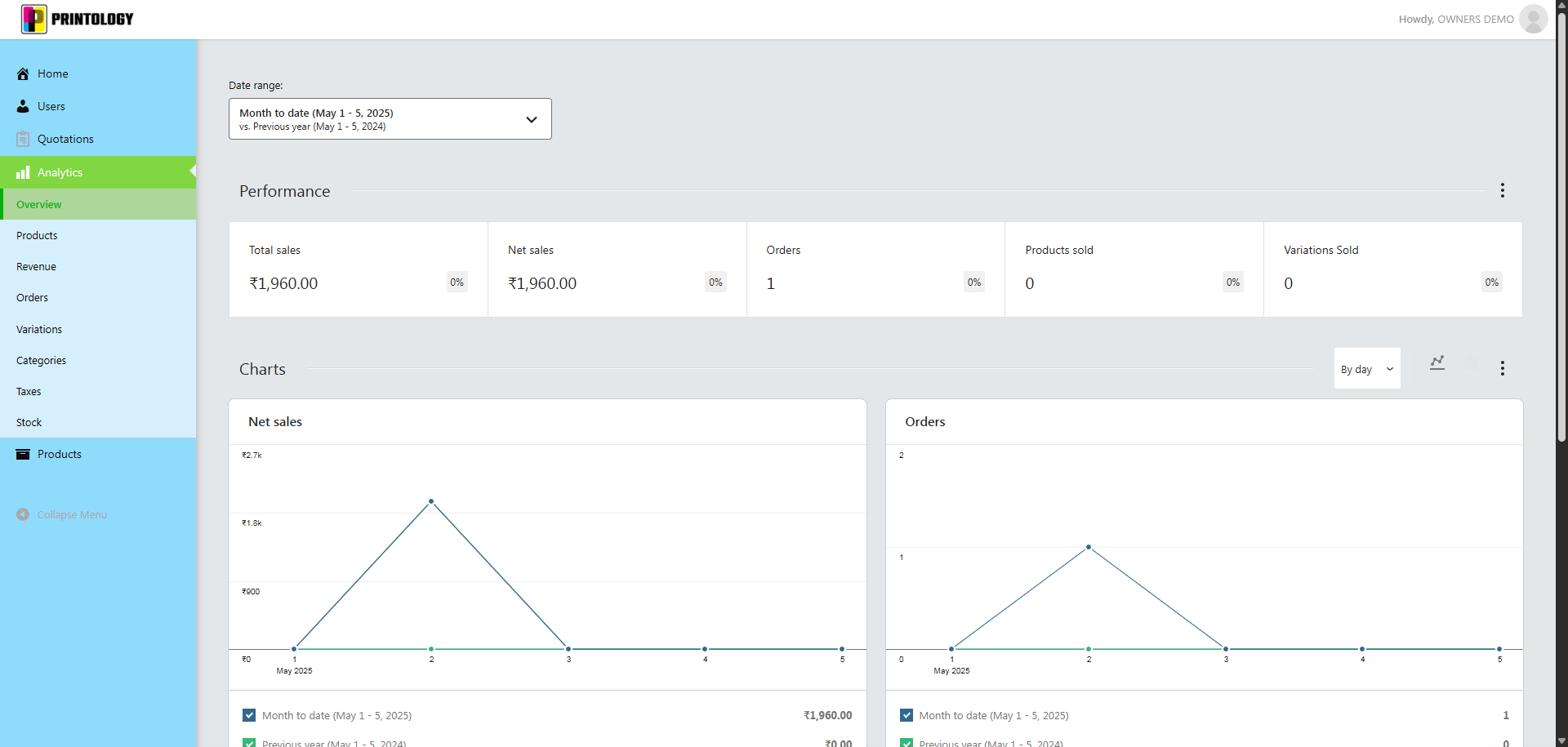Image resolution: width=1568 pixels, height=747 pixels.
Task: Select Analytics menu item
Action: click(x=98, y=172)
